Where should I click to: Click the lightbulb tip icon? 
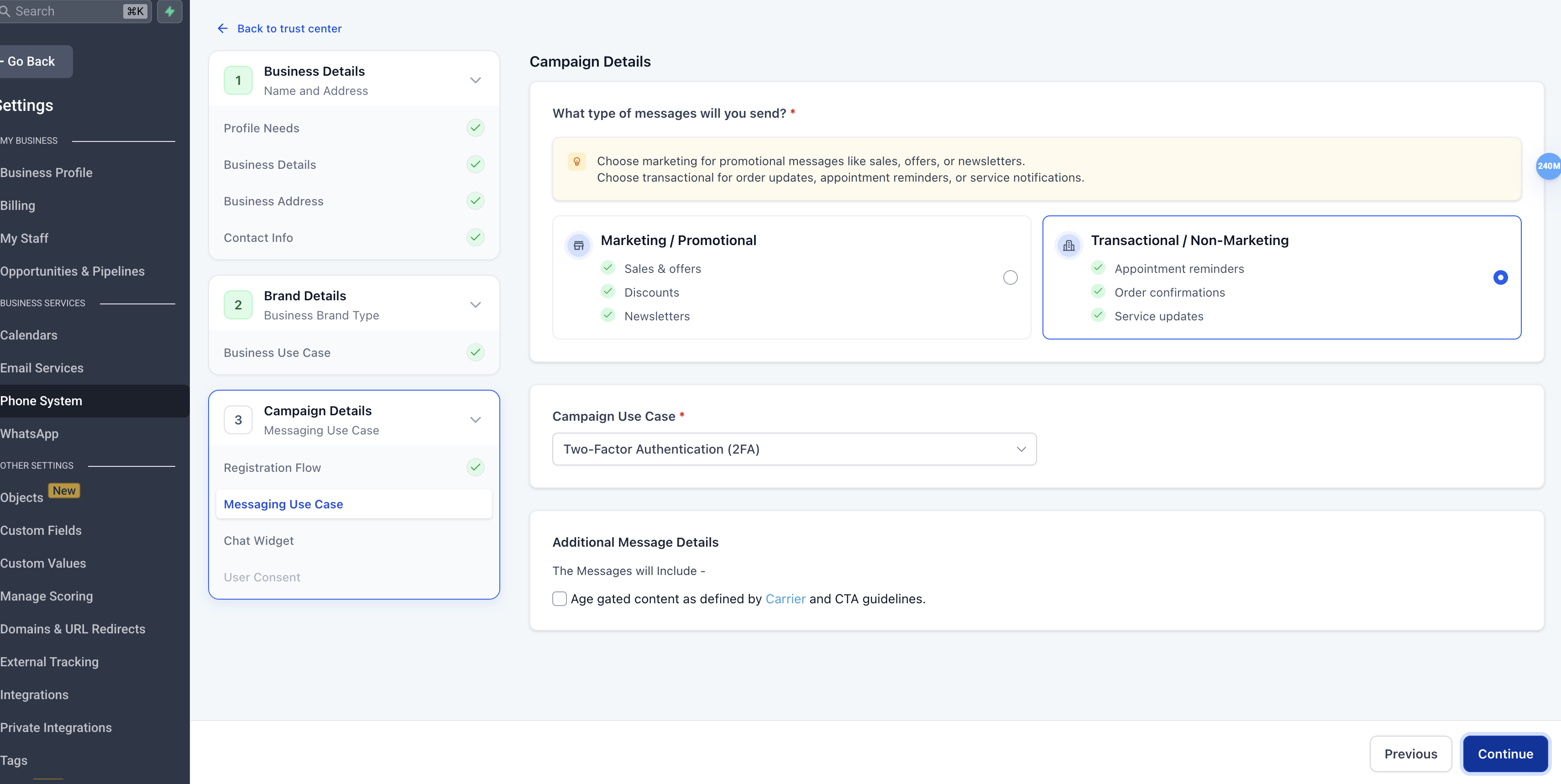[576, 161]
